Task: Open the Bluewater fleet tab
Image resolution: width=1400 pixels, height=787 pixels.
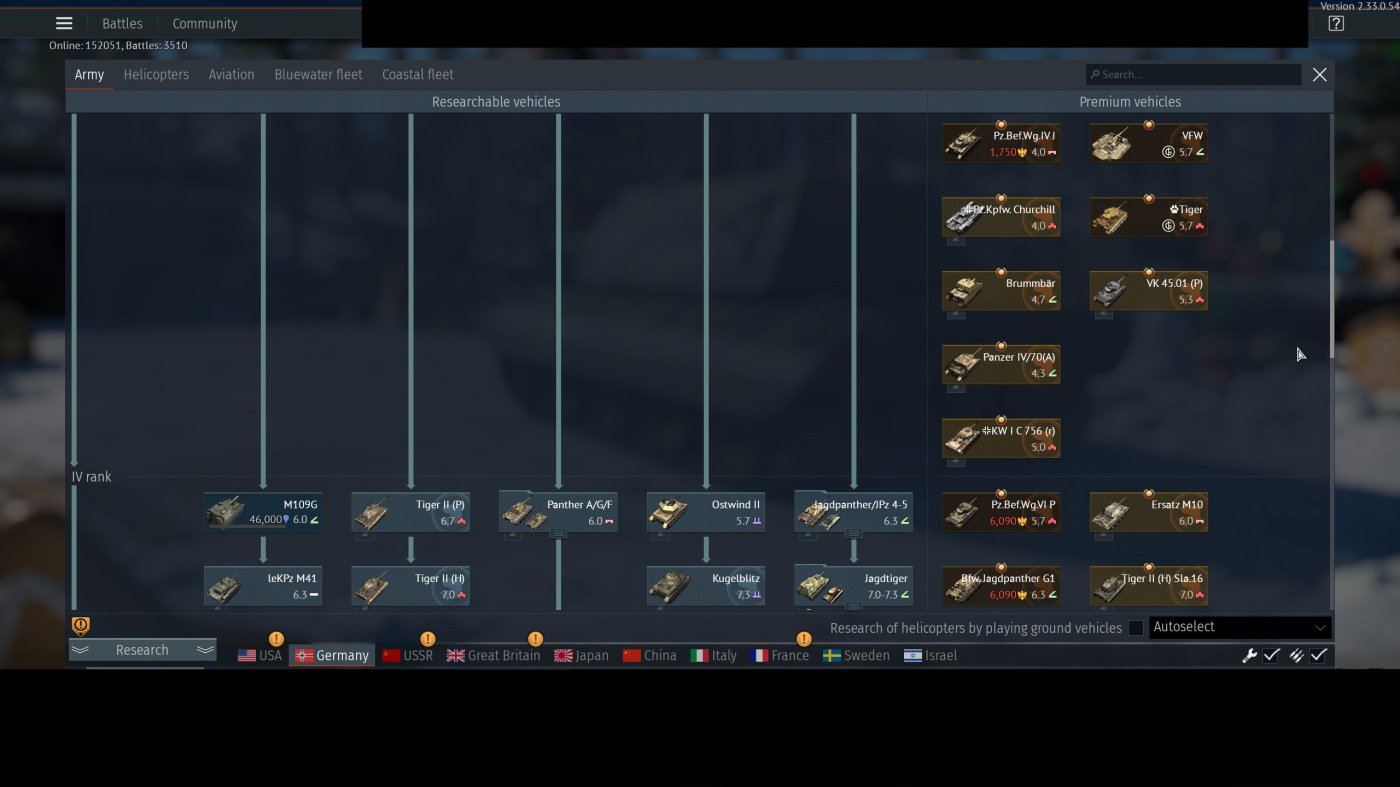Action: coord(318,75)
